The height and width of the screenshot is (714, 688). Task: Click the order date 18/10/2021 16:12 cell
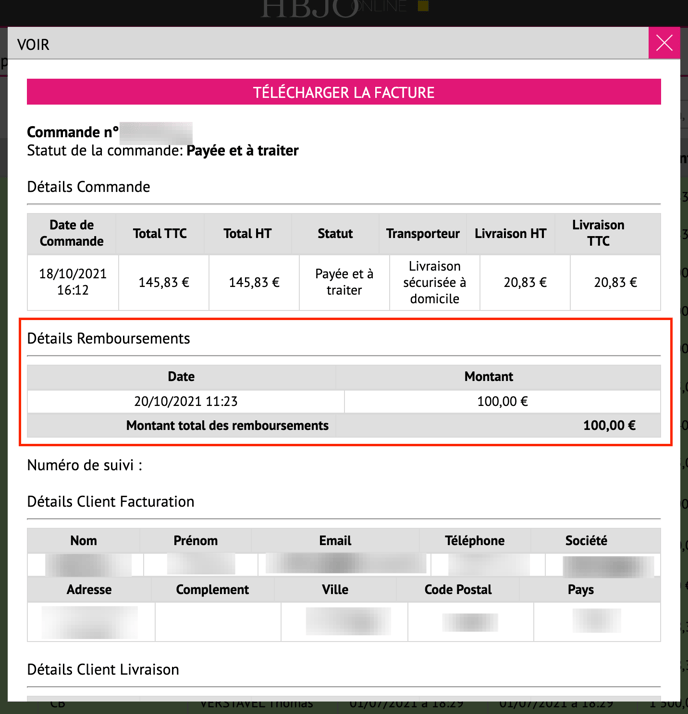pyautogui.click(x=72, y=282)
